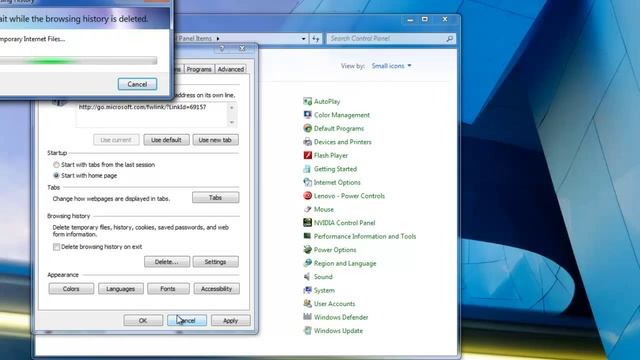This screenshot has width=640, height=360.
Task: Click the Tabs settings button
Action: tap(216, 198)
